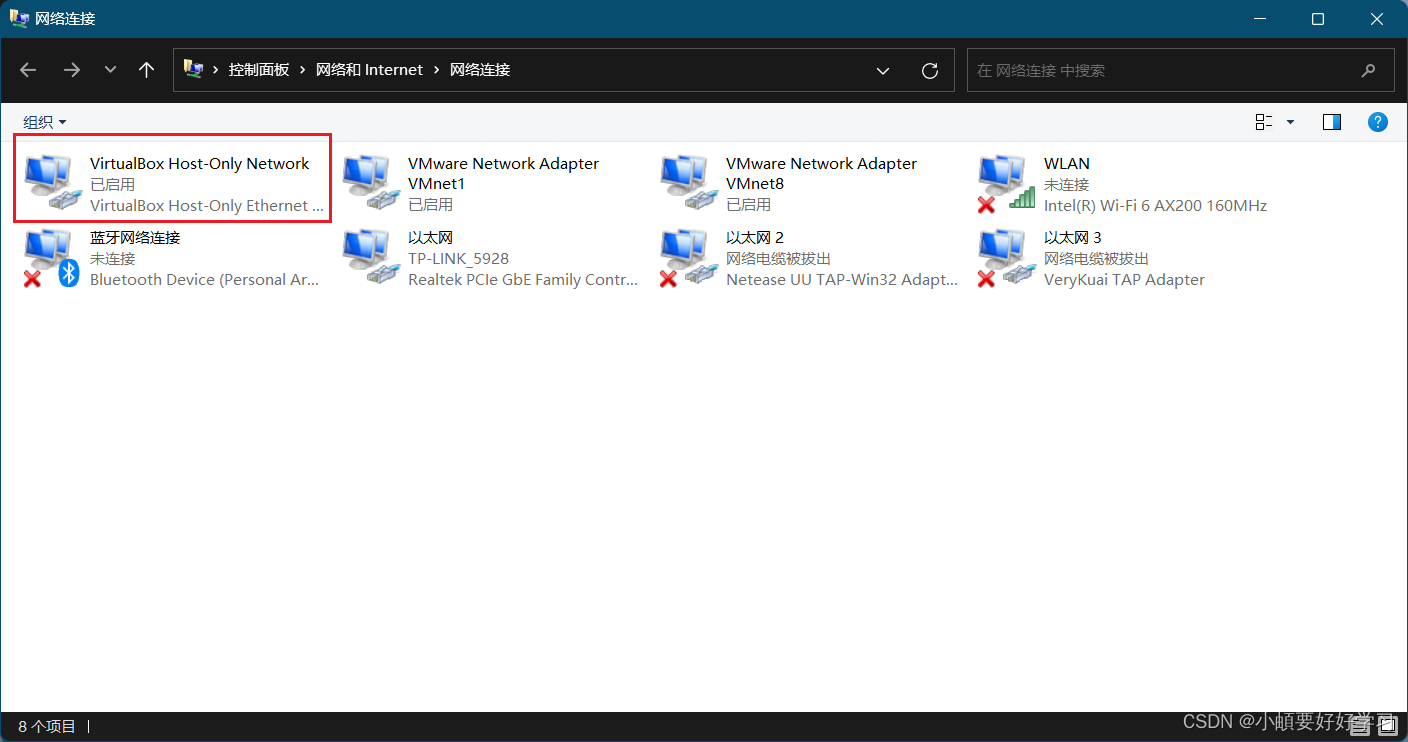Expand chevron after 网络和 Internet breadcrumb
Viewport: 1408px width, 742px height.
(x=436, y=70)
